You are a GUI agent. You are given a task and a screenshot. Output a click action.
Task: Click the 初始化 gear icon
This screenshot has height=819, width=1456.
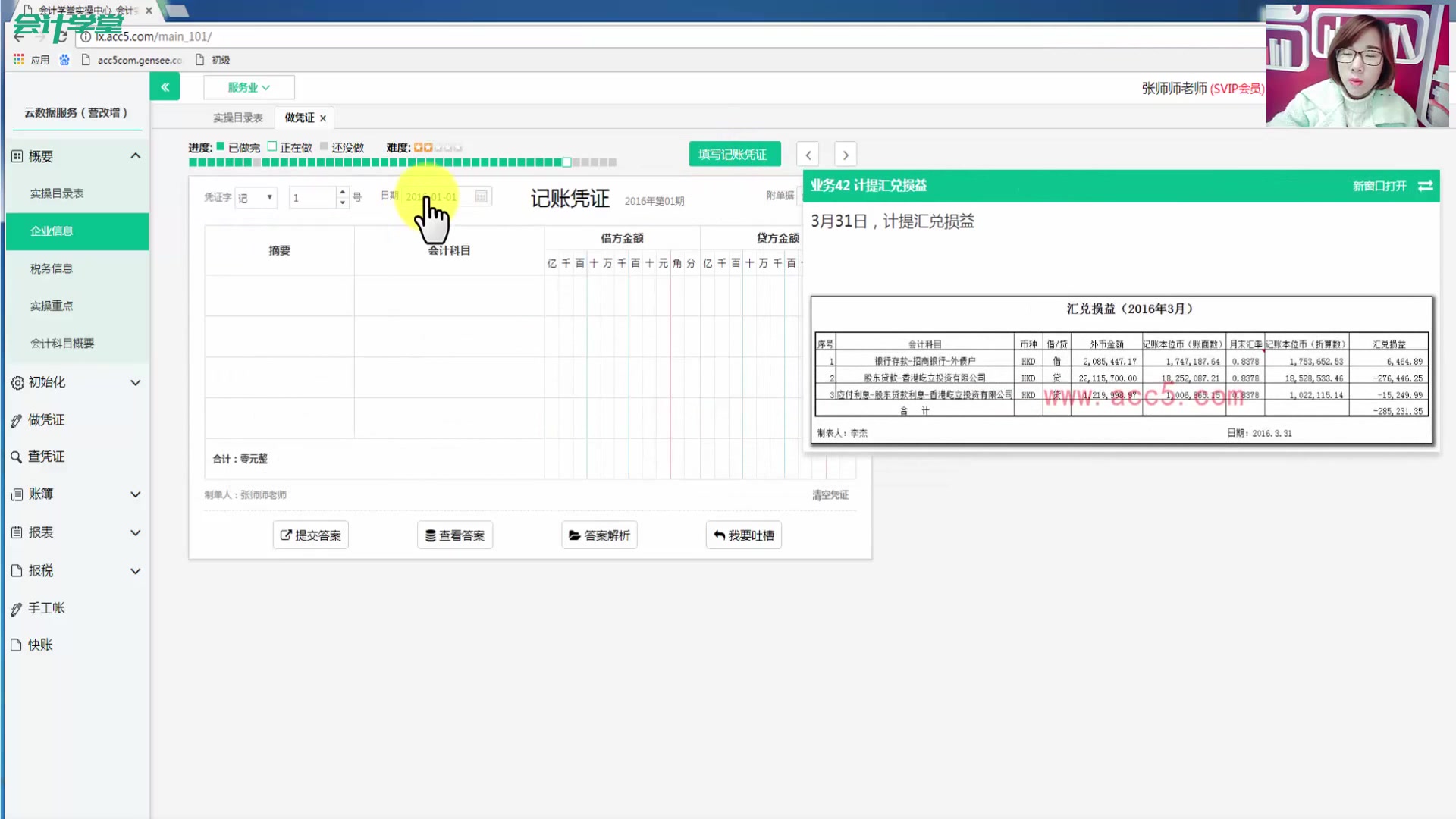click(x=17, y=382)
